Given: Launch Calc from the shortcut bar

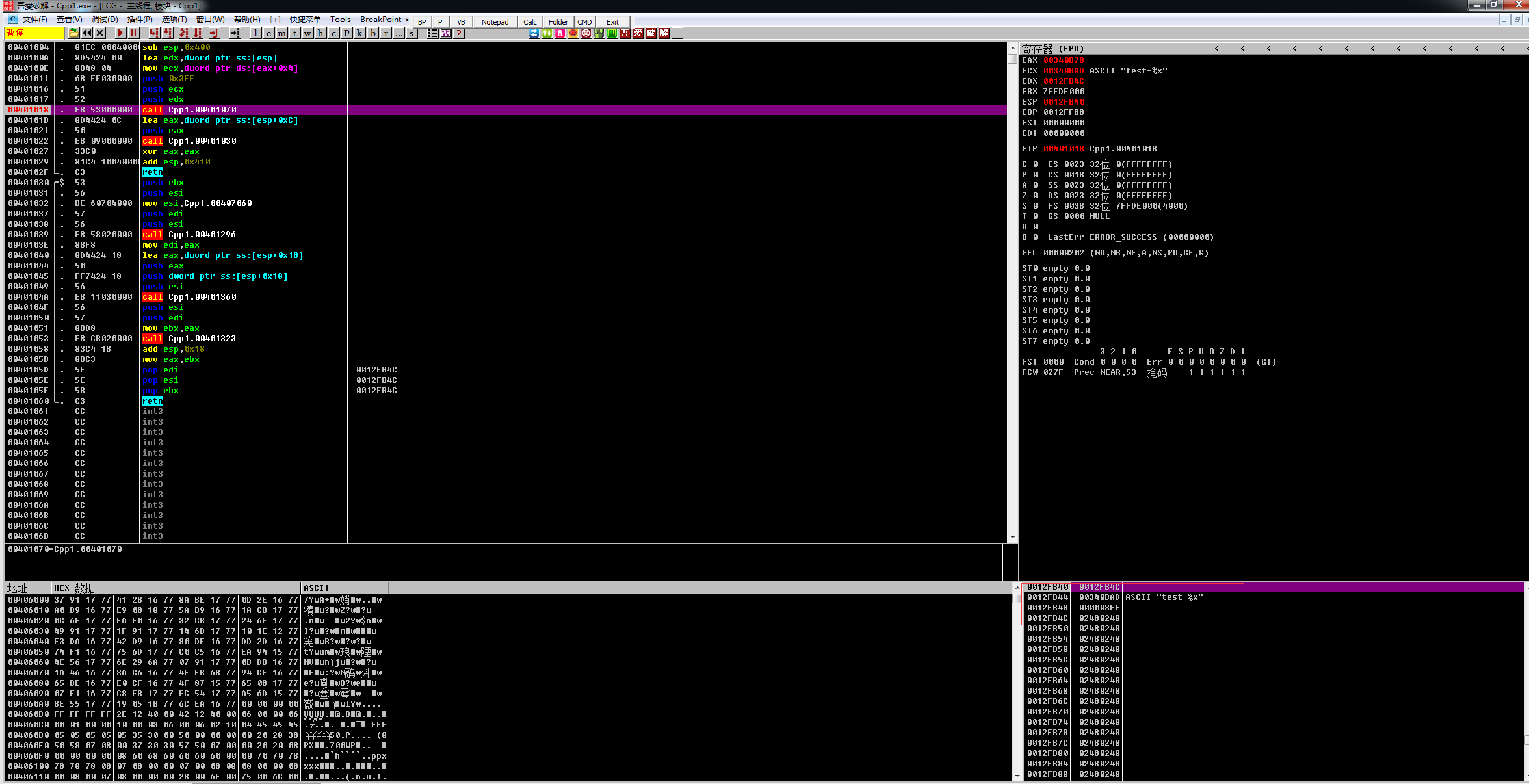Looking at the screenshot, I should (530, 21).
